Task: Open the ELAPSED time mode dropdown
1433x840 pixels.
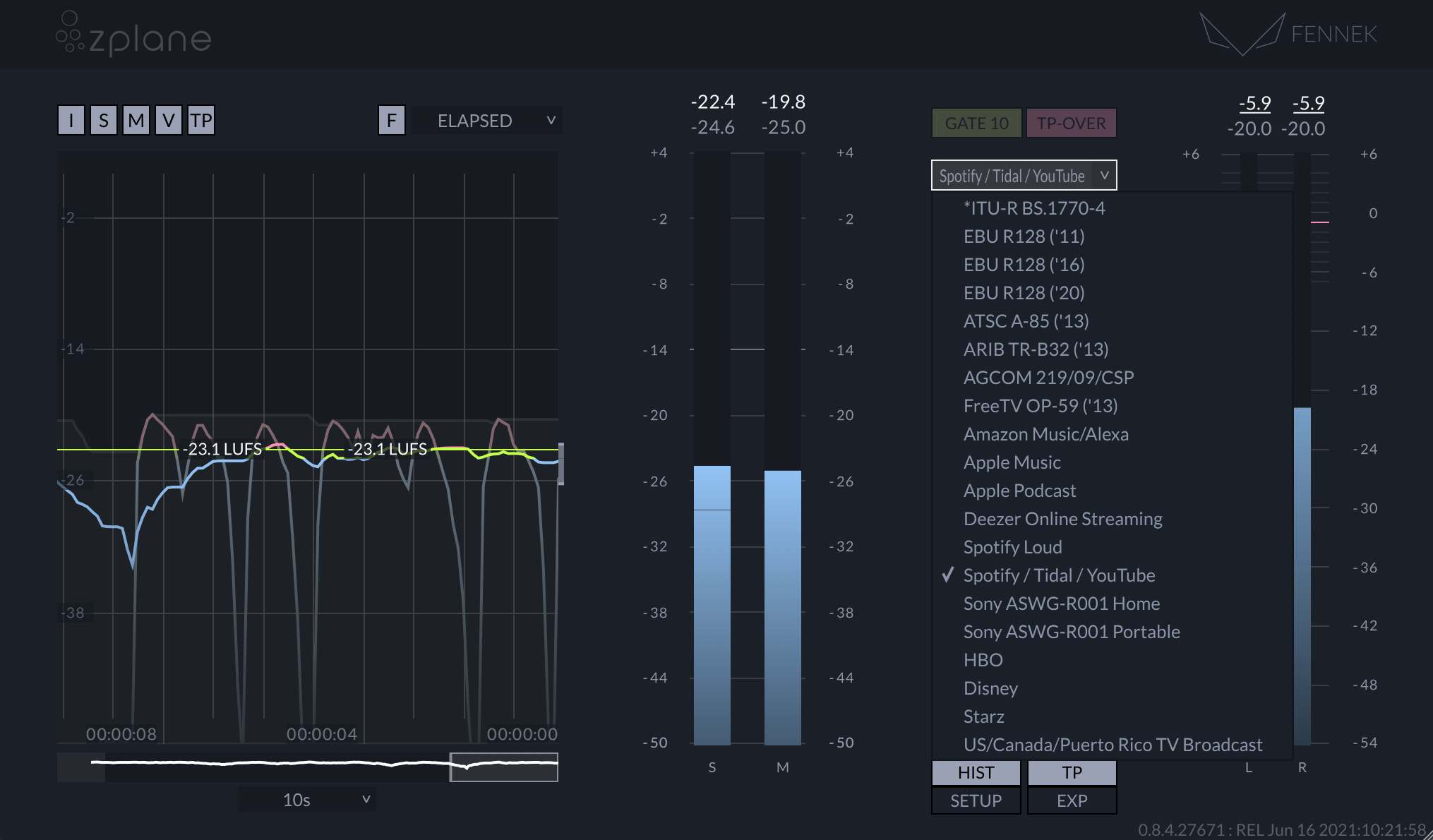Action: [x=488, y=121]
